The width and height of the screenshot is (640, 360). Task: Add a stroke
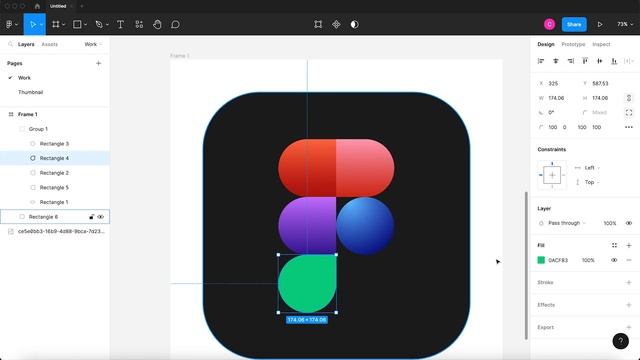coord(629,282)
